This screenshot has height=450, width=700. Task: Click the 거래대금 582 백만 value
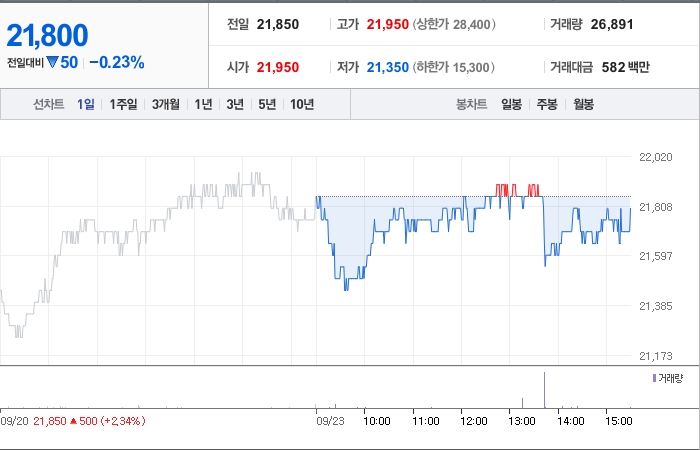coord(625,67)
